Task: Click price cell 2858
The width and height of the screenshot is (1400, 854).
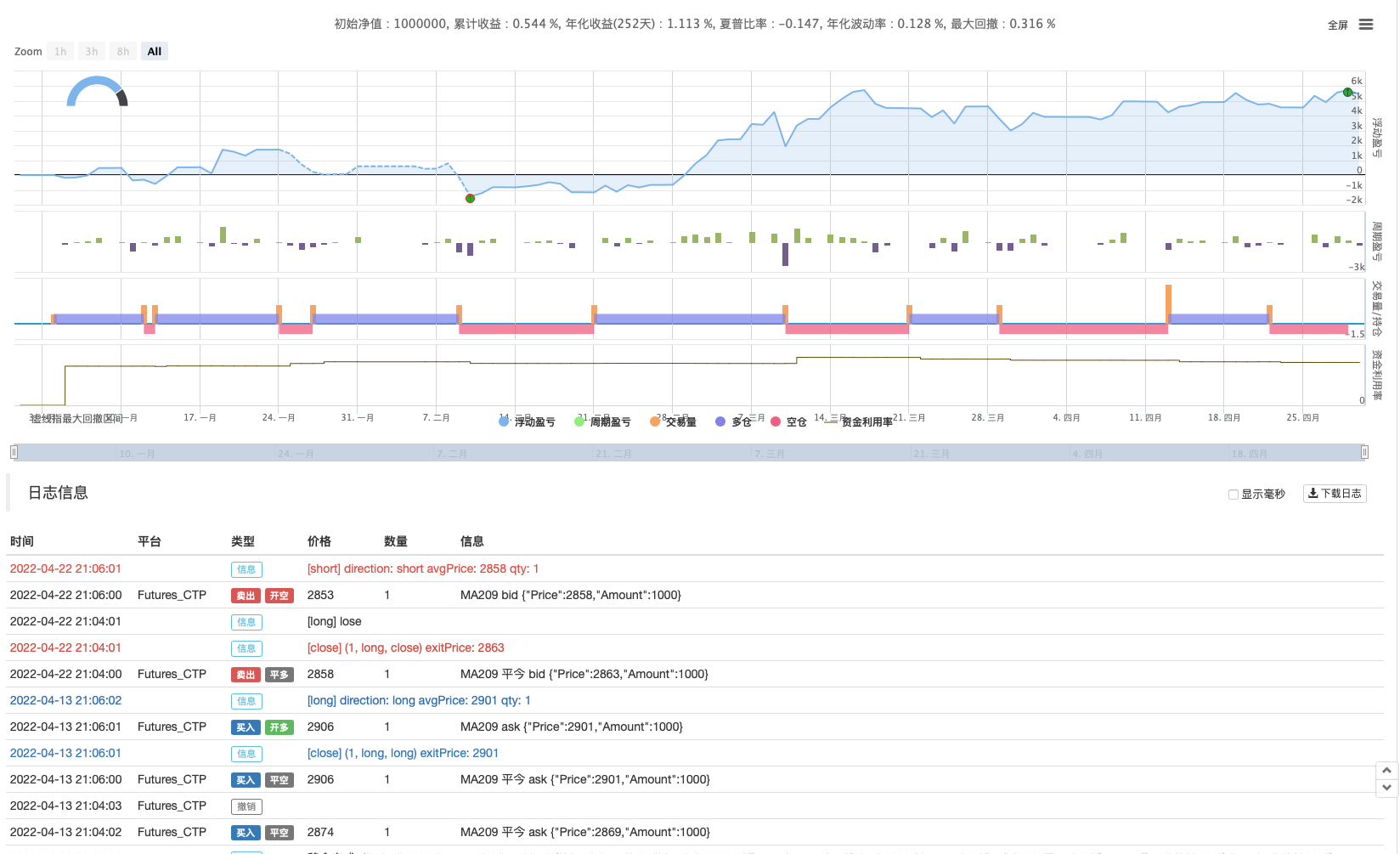Action: pyautogui.click(x=320, y=674)
